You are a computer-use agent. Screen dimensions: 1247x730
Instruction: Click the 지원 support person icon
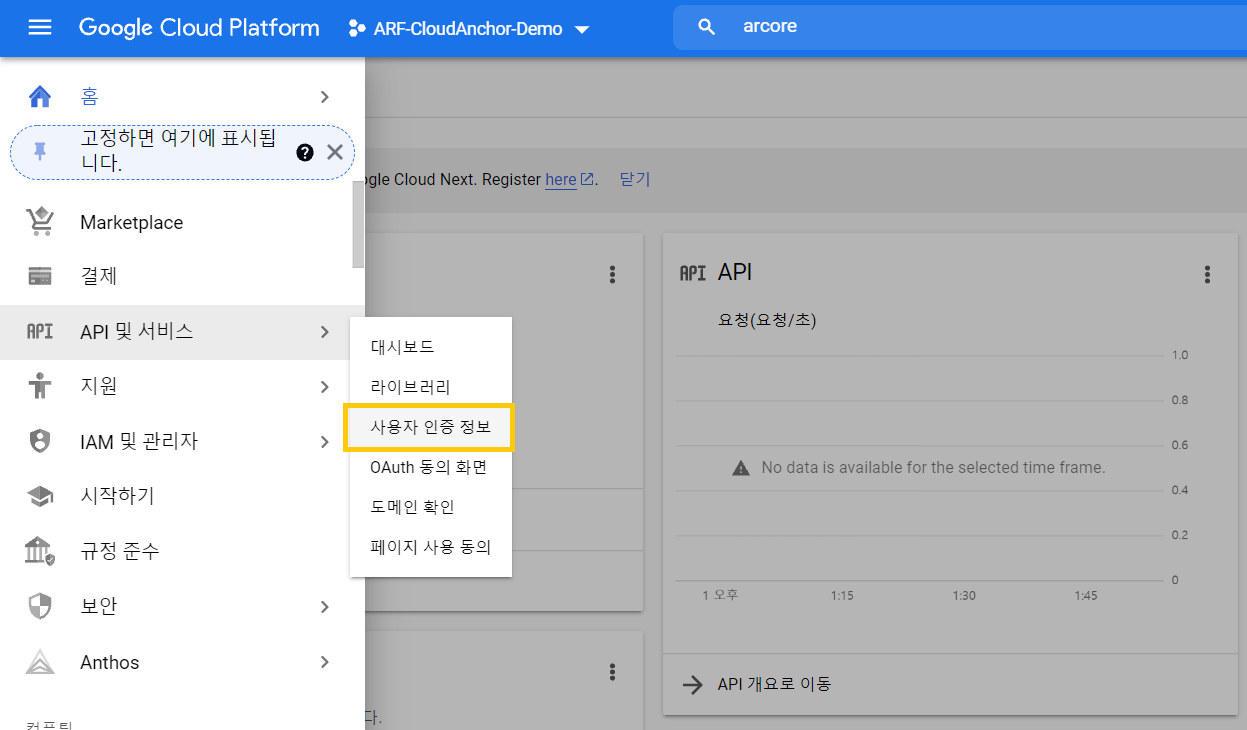tap(39, 386)
